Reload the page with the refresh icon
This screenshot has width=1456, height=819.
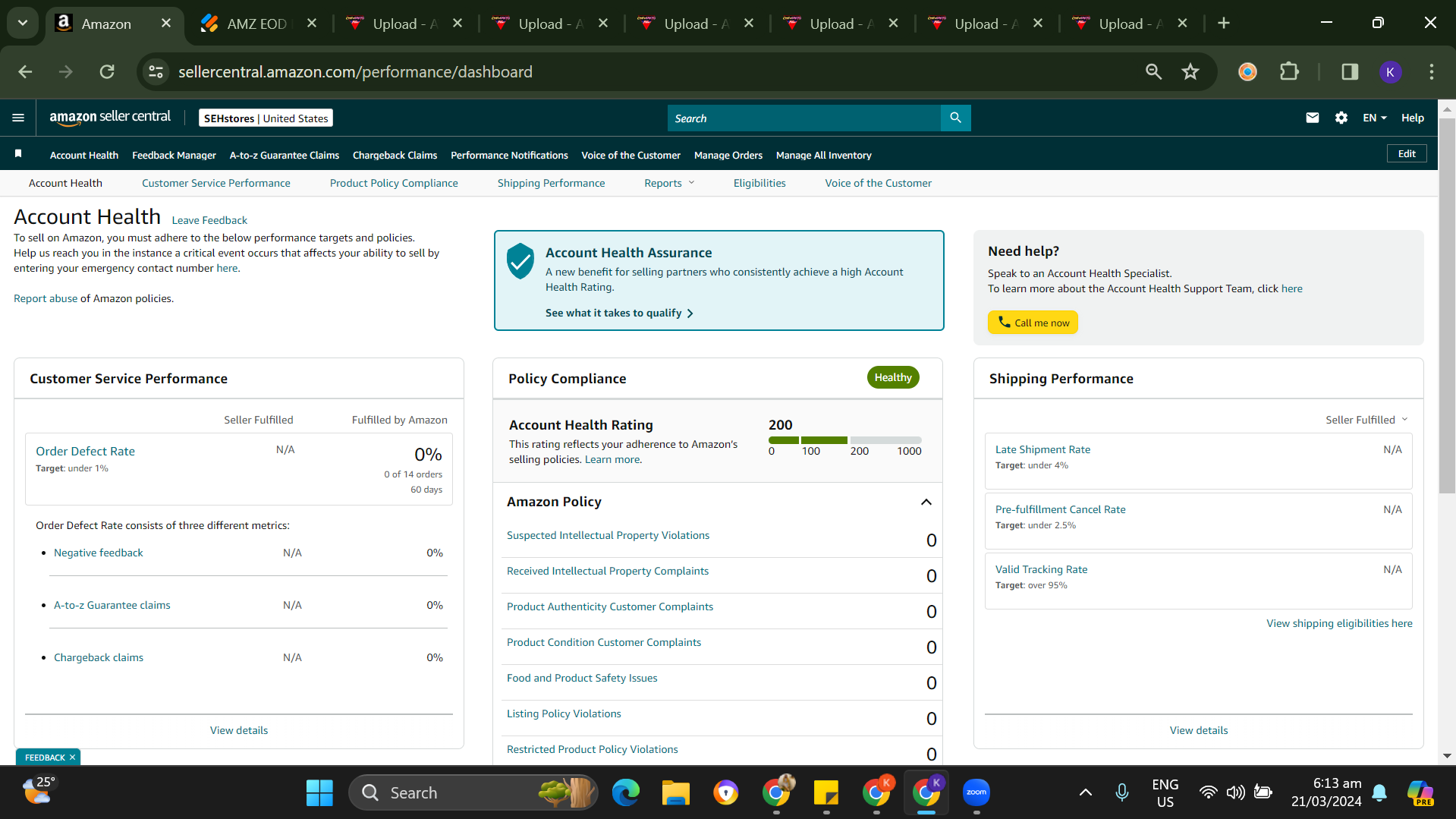point(107,71)
